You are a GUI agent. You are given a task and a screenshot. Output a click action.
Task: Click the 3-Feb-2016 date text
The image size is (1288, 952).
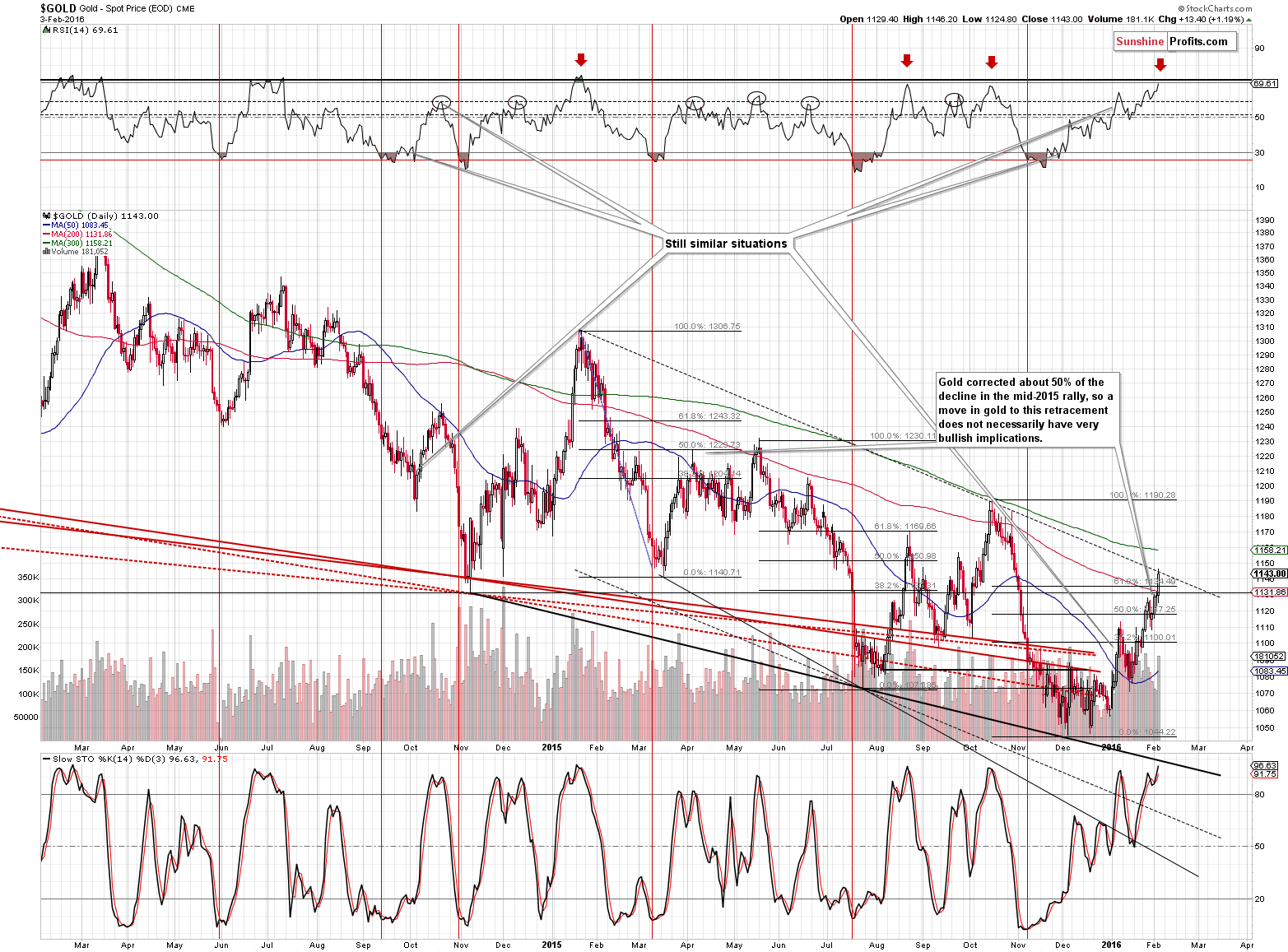pos(63,19)
